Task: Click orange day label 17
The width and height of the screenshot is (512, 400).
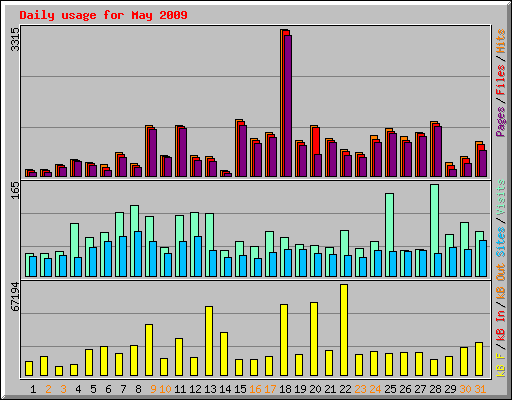Action: [x=270, y=389]
